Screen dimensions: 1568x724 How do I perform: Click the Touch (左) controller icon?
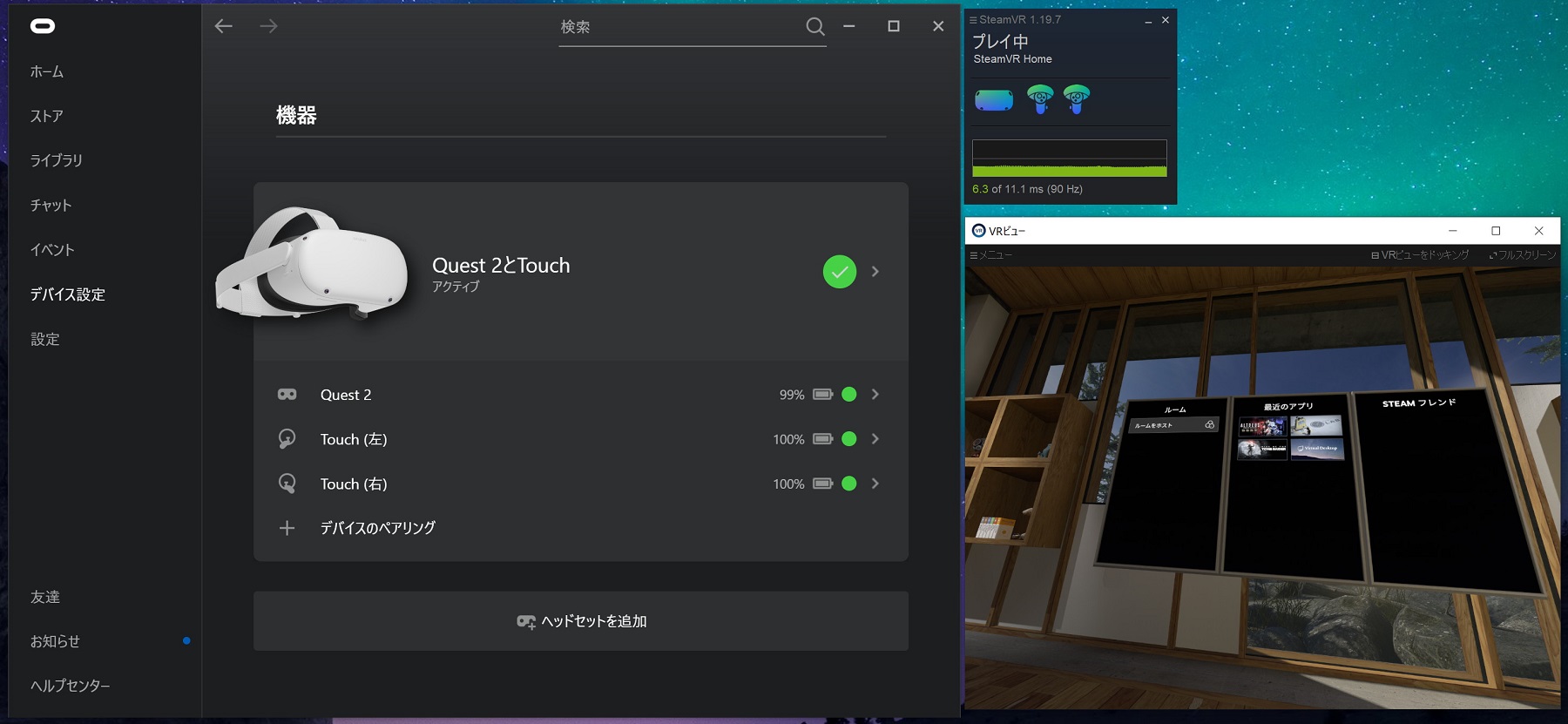click(287, 438)
